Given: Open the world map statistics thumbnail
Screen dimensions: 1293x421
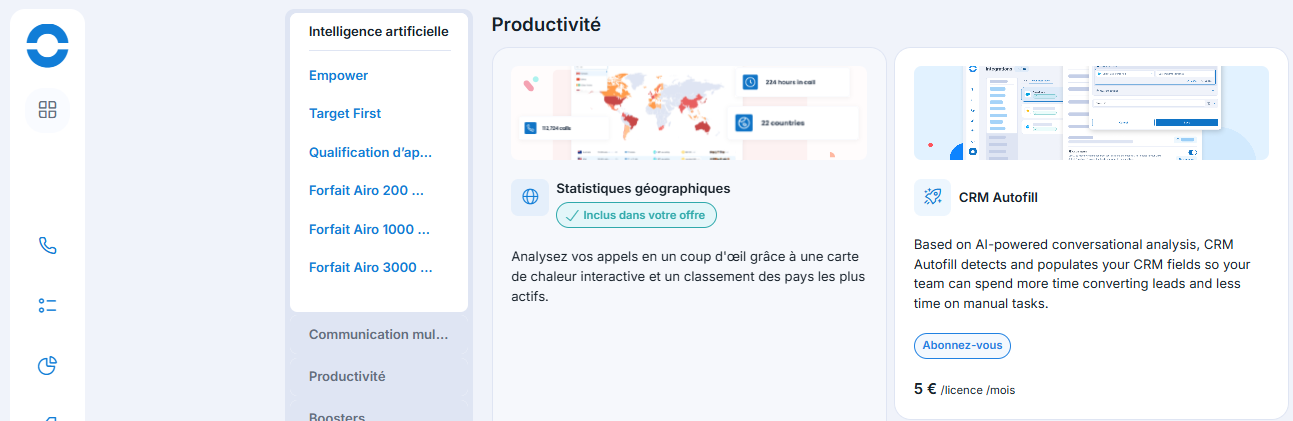Looking at the screenshot, I should tap(689, 112).
